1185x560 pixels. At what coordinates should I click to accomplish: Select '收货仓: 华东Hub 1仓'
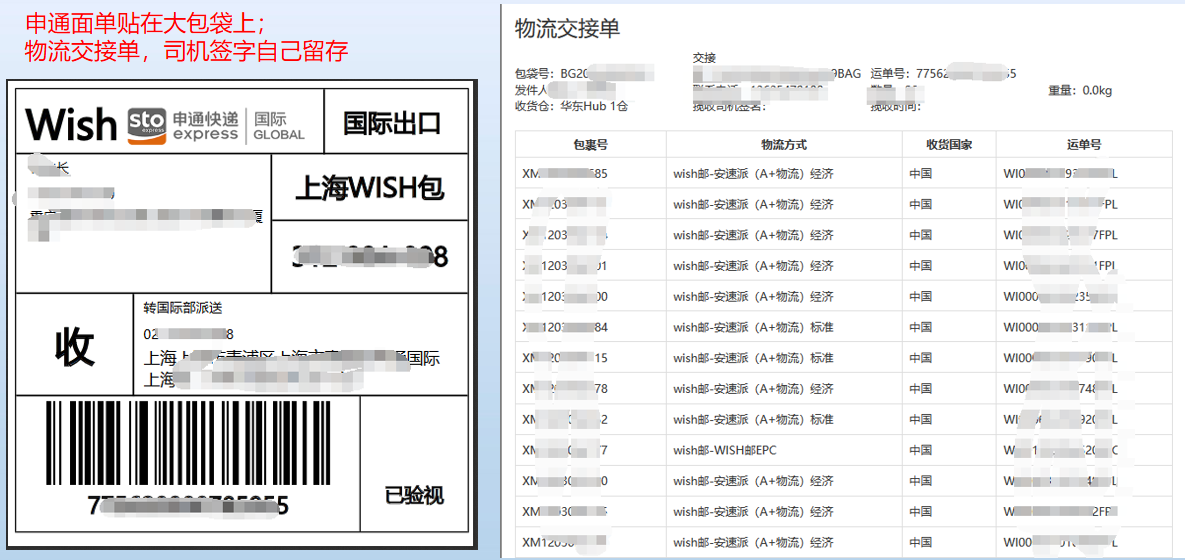[x=571, y=106]
